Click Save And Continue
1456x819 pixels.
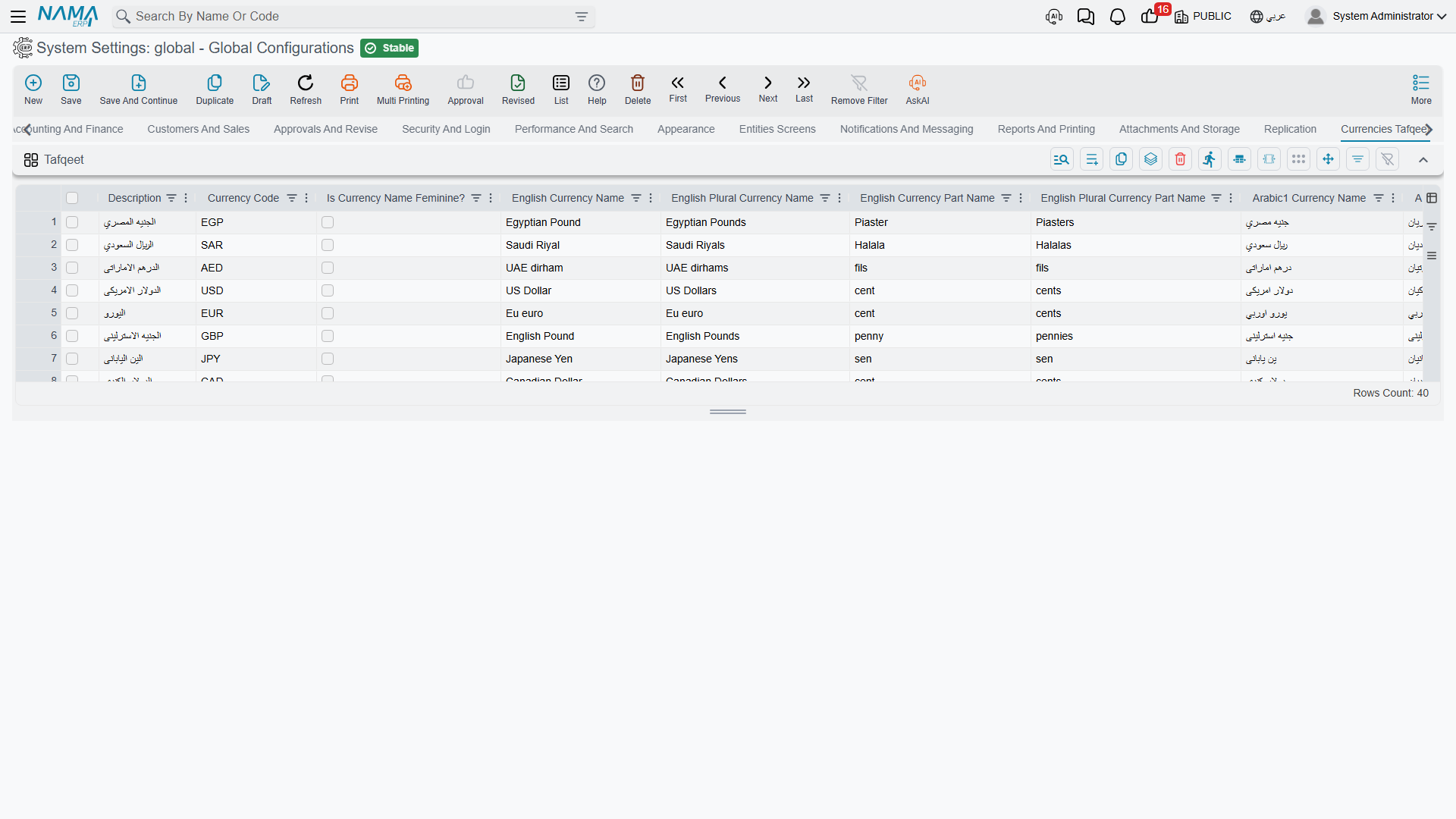(139, 89)
